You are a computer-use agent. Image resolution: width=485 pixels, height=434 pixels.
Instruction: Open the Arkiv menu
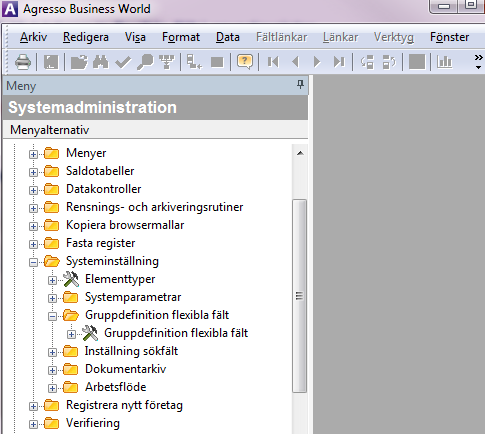tap(33, 37)
